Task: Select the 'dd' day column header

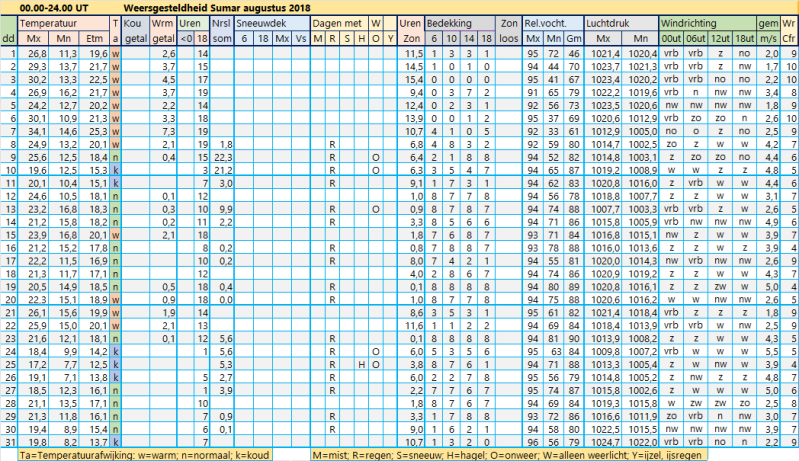Action: (x=9, y=37)
